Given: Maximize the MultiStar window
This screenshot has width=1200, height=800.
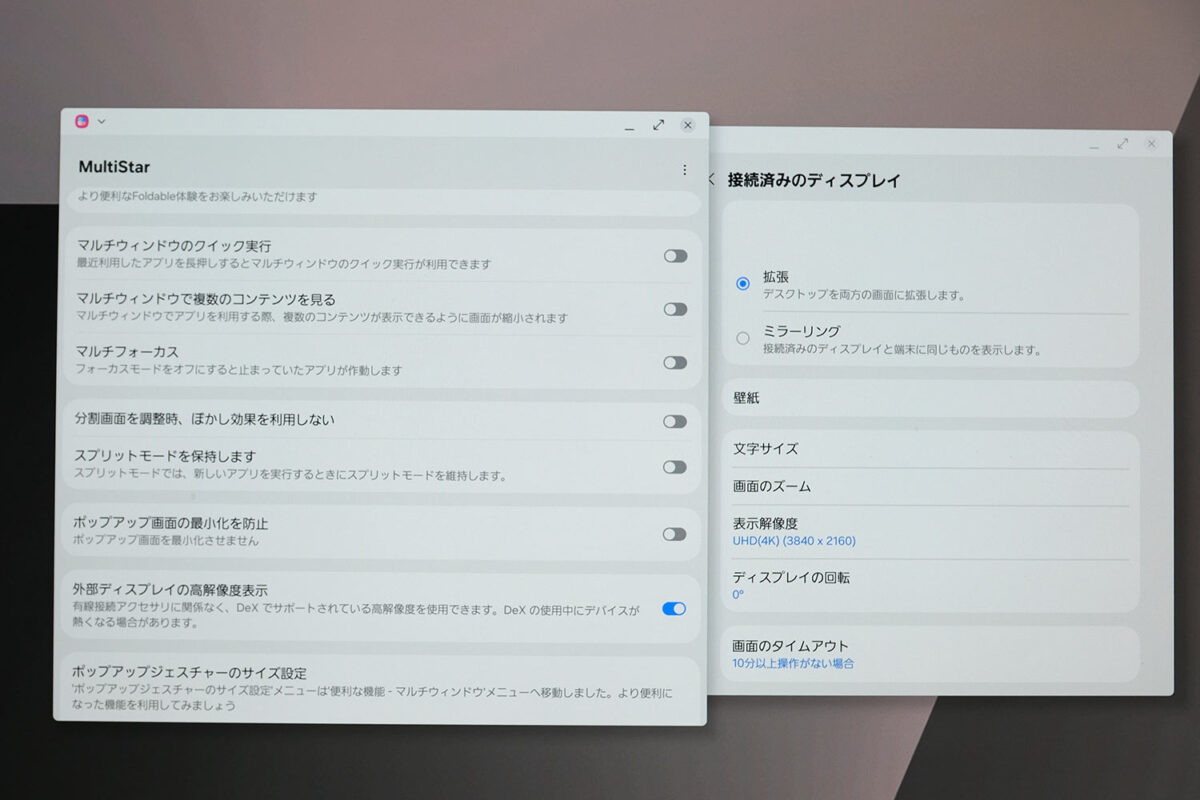Looking at the screenshot, I should 658,125.
